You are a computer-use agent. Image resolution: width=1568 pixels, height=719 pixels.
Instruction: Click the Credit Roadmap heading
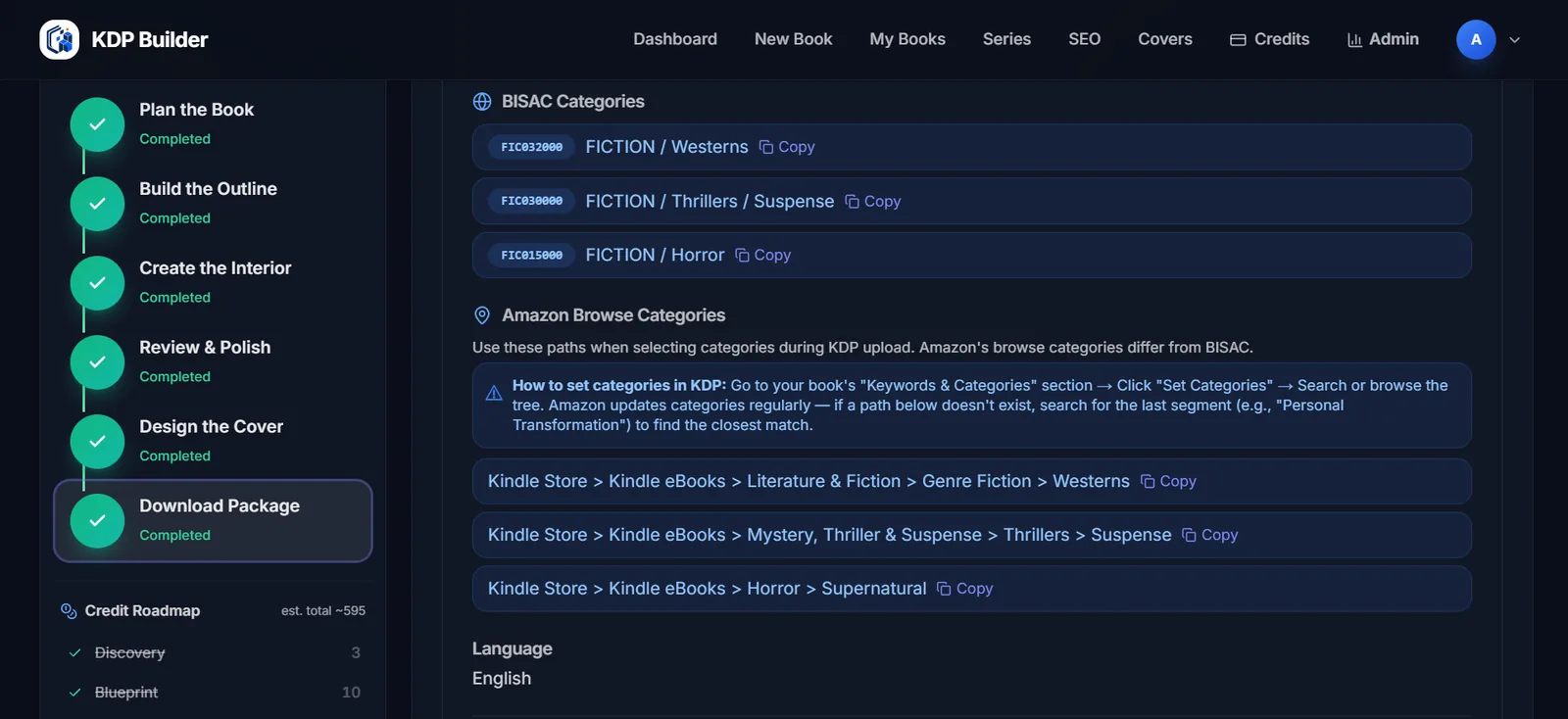tap(142, 610)
